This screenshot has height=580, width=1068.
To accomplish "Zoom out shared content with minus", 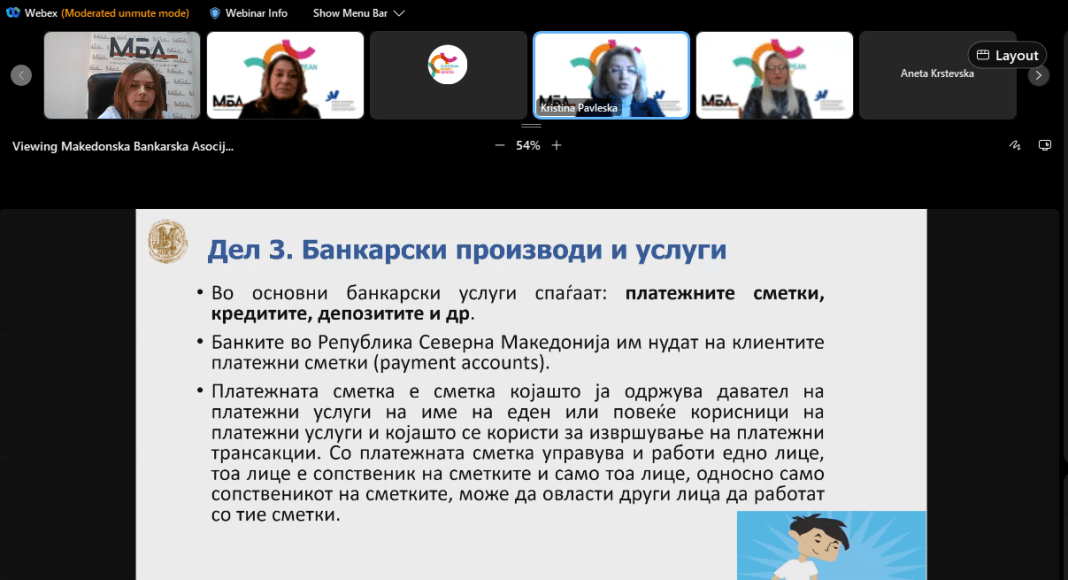I will (x=500, y=145).
